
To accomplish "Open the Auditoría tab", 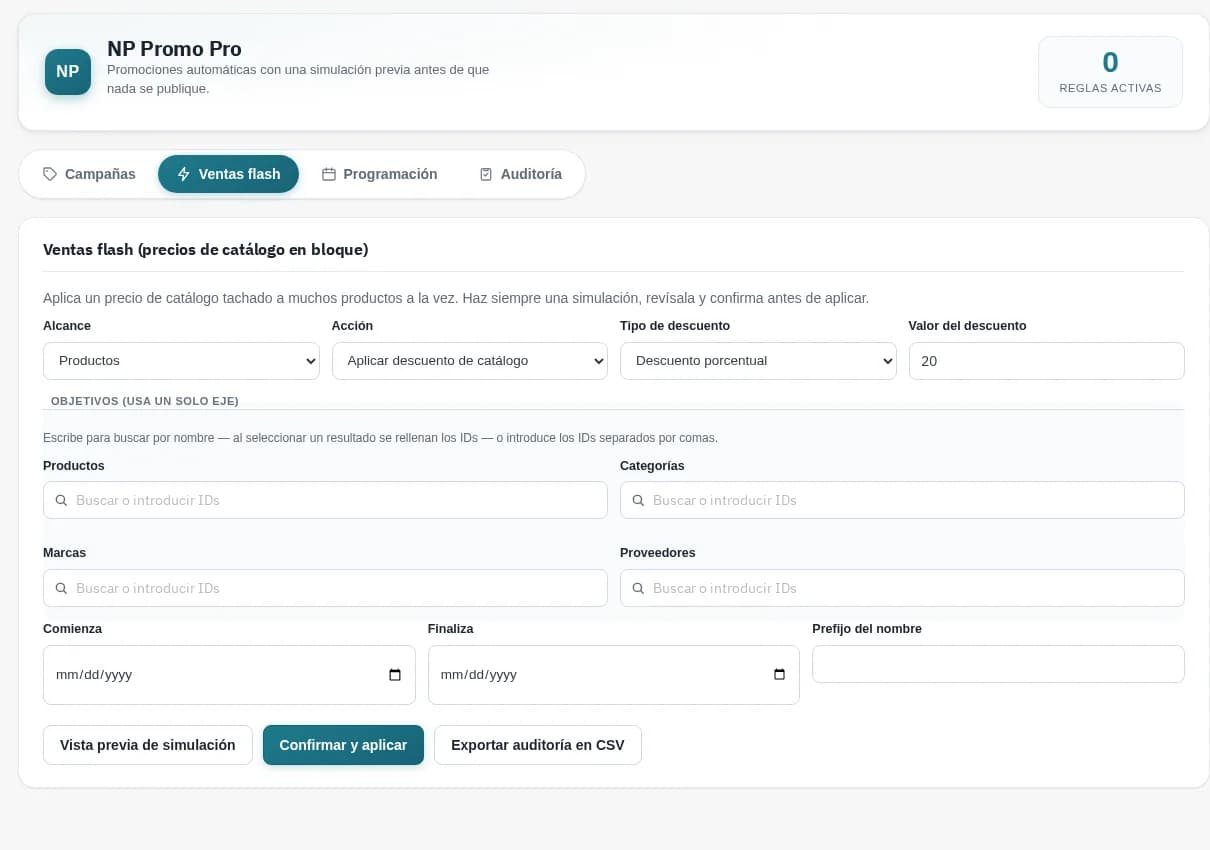I will (x=520, y=174).
